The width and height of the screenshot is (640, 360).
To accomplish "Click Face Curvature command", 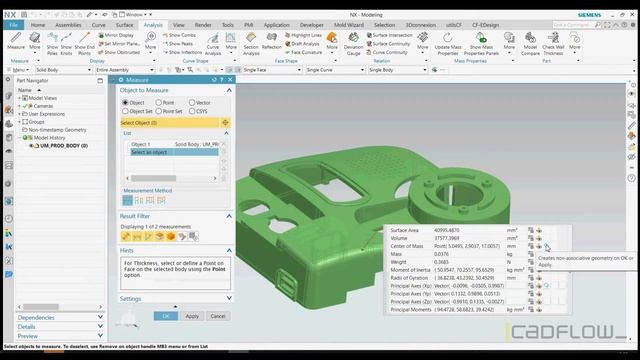I will tap(303, 52).
